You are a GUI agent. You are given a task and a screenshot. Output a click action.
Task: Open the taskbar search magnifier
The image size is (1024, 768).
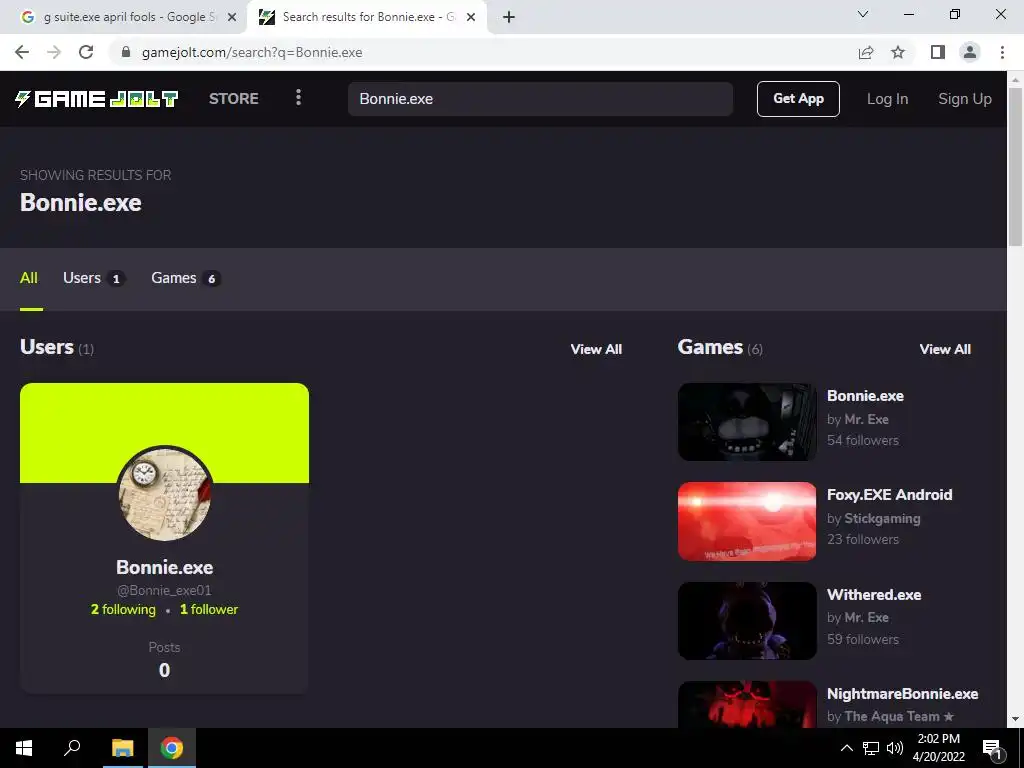coord(72,748)
